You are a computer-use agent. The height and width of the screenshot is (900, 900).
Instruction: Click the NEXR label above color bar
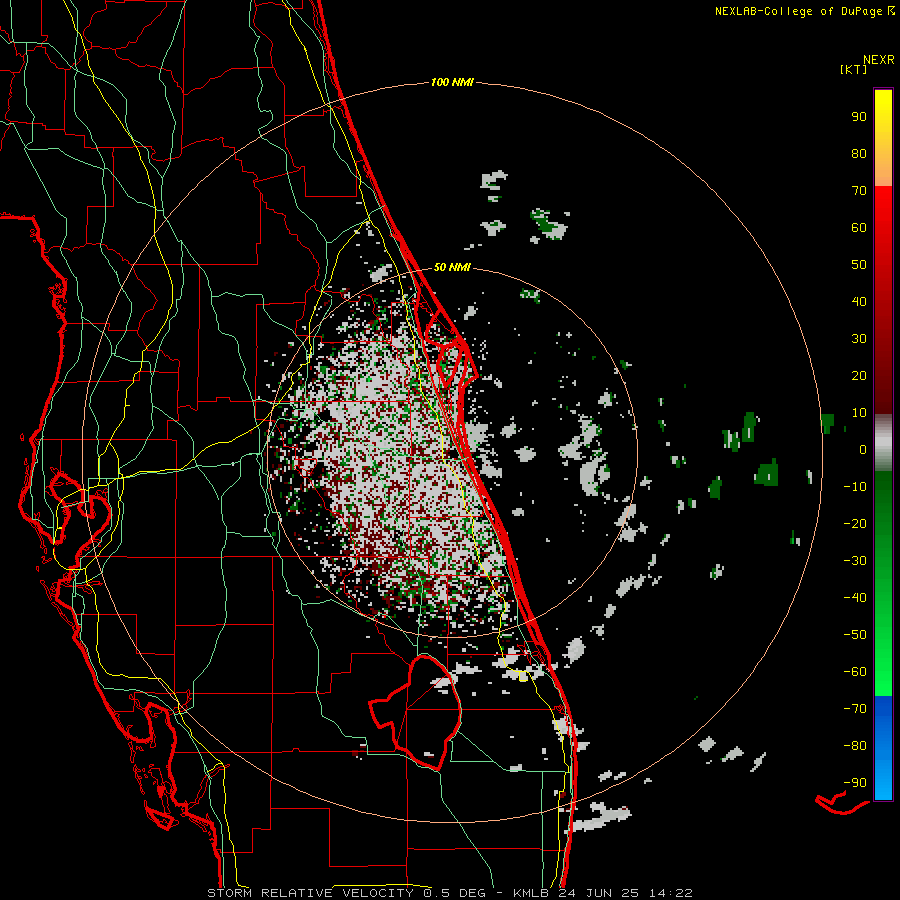pyautogui.click(x=879, y=59)
